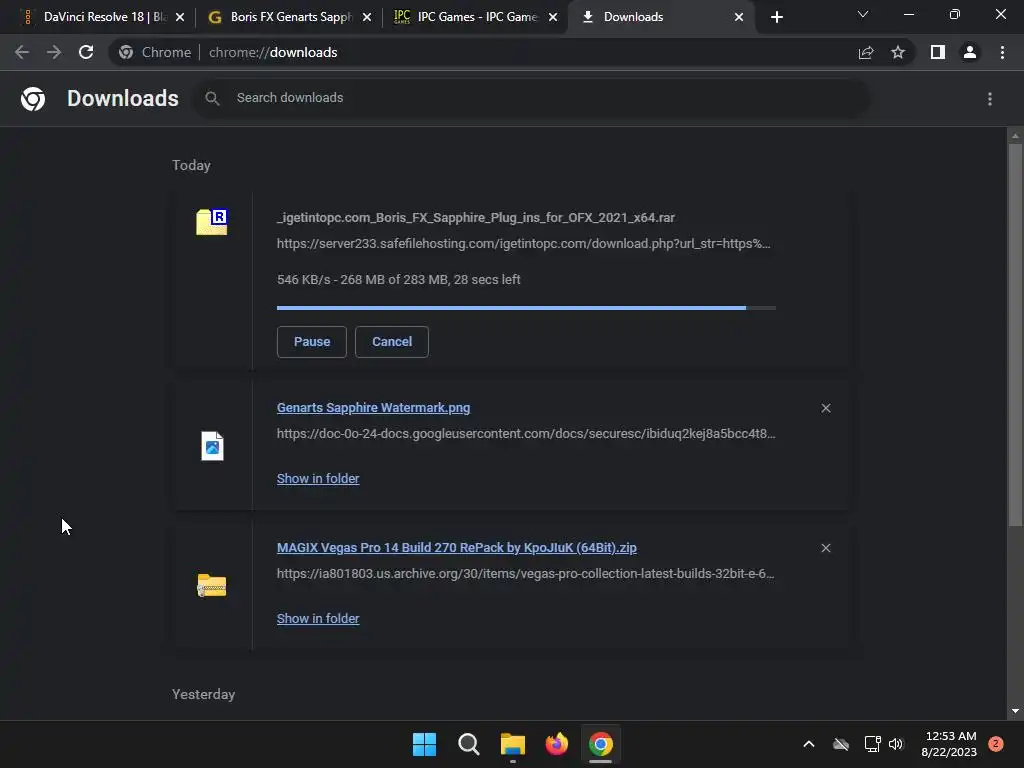Select the Downloads tab

pos(653,17)
